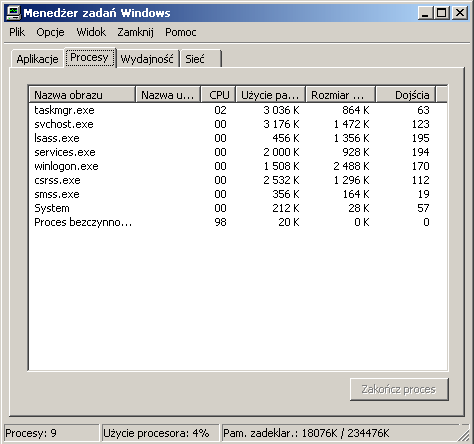Image resolution: width=474 pixels, height=444 pixels.
Task: Click the CPU value 02
Action: (x=220, y=110)
